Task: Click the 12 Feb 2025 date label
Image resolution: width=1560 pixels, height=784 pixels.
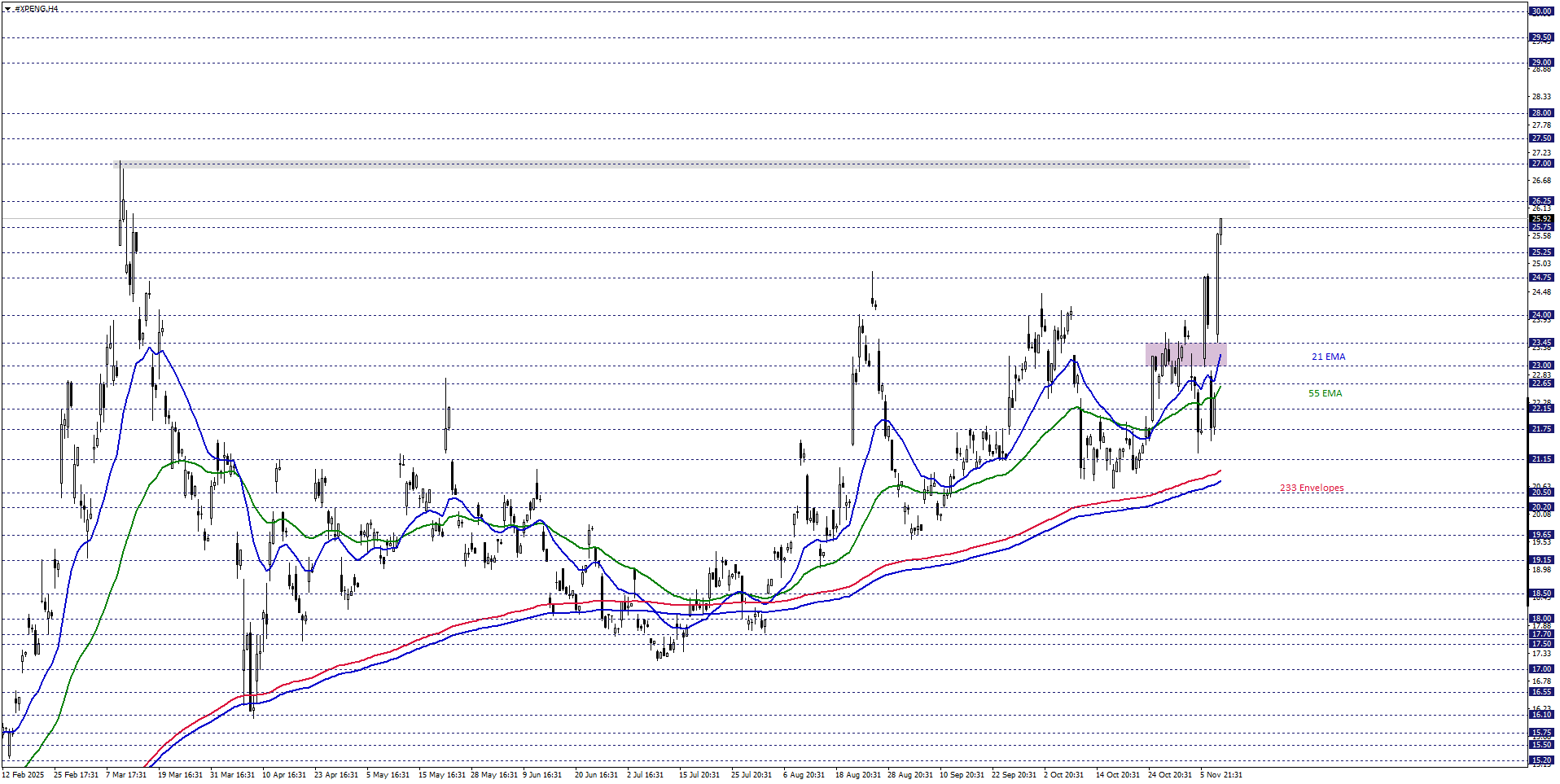Action: (x=24, y=775)
